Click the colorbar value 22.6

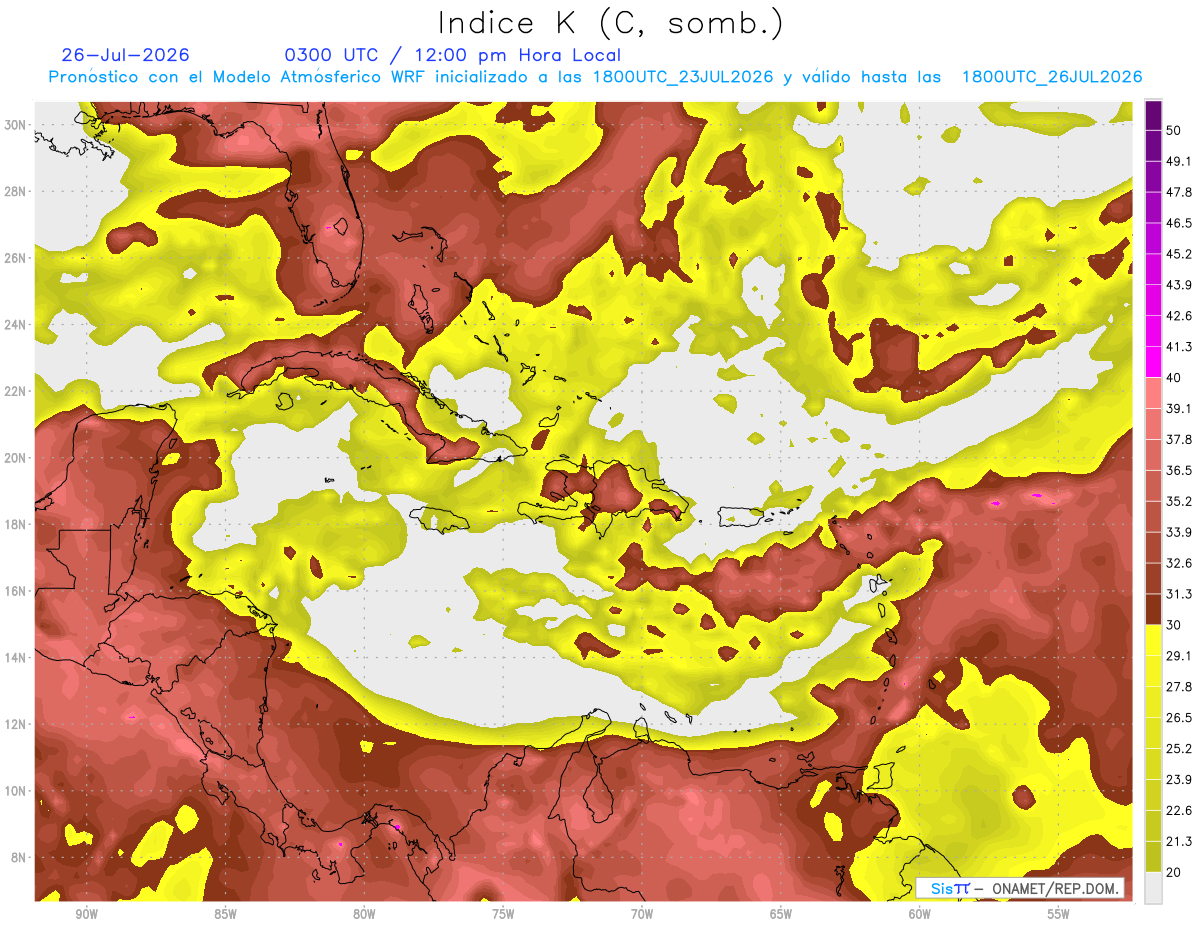[1179, 810]
